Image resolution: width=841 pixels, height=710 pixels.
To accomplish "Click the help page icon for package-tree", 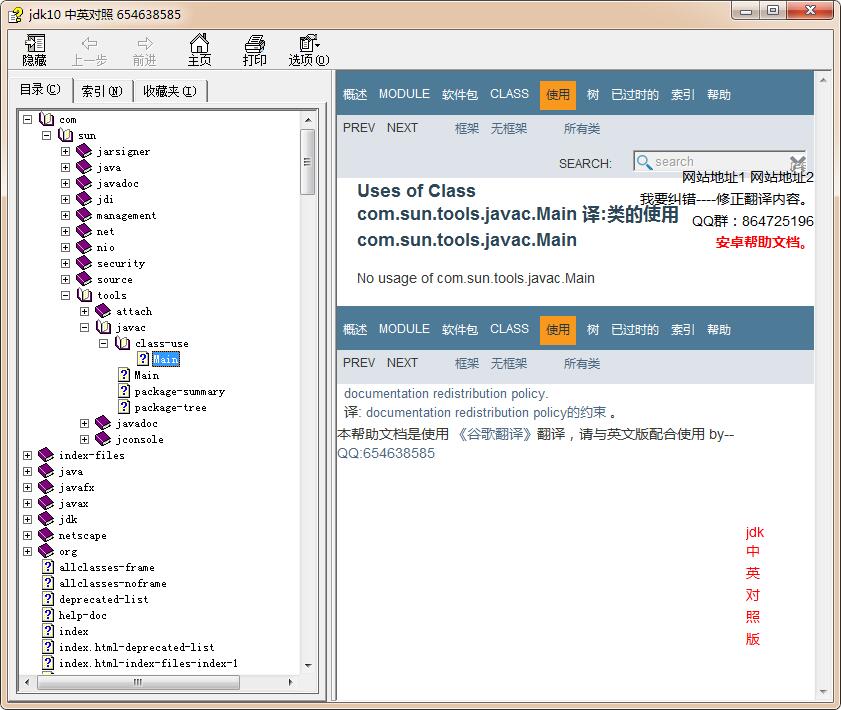I will coord(124,407).
